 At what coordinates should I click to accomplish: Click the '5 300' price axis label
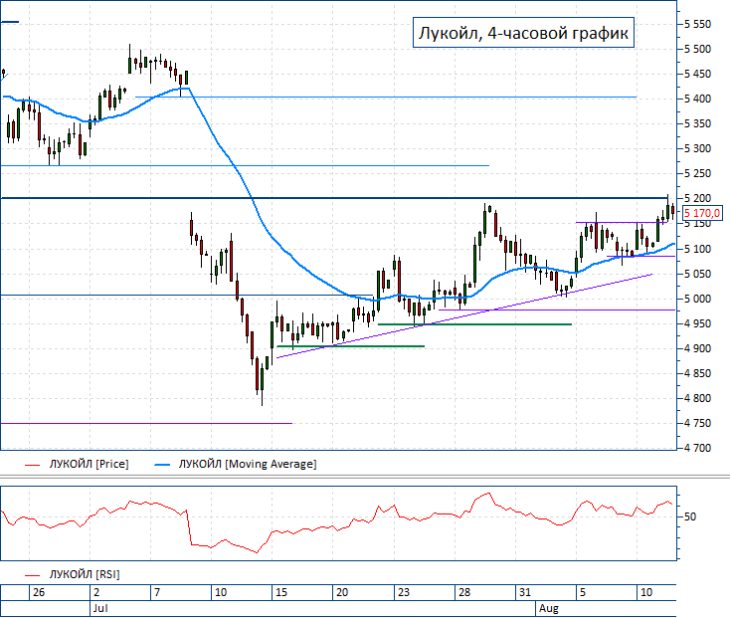697,149
